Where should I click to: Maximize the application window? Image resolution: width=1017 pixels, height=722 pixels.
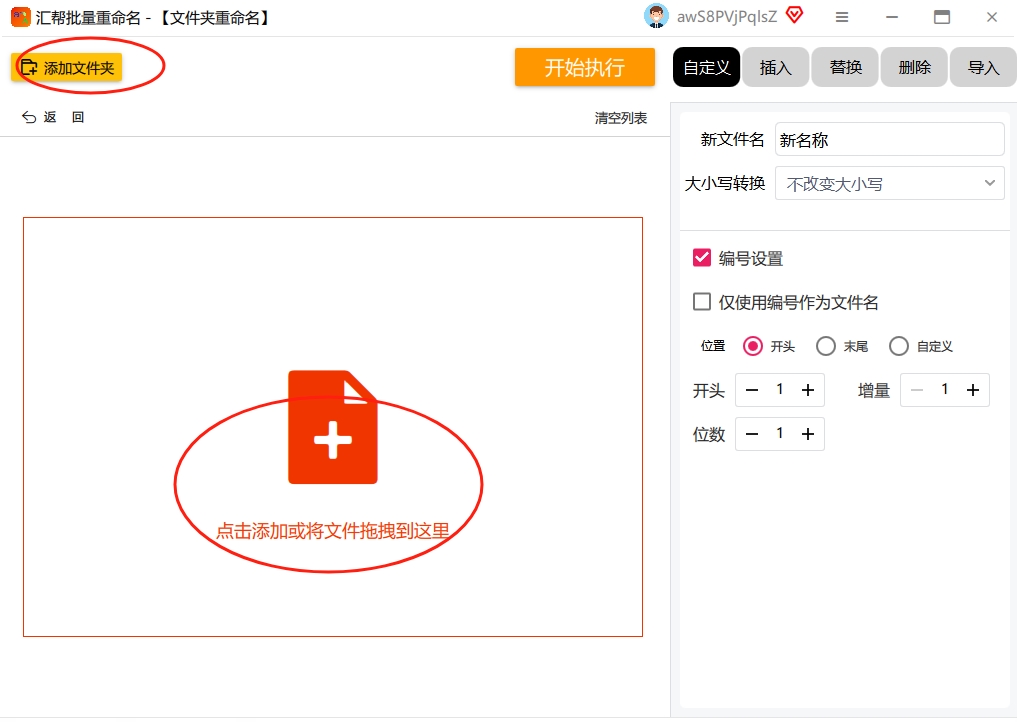tap(942, 18)
